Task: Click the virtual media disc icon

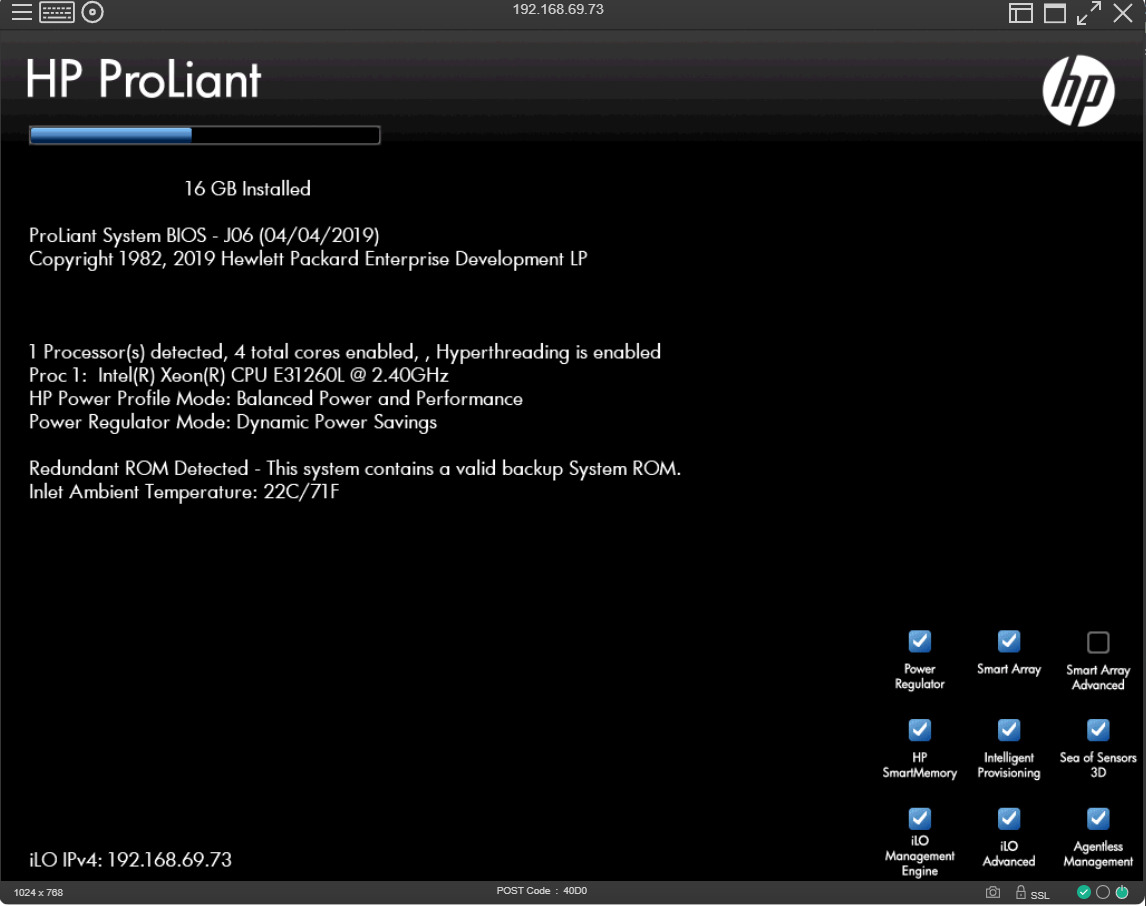Action: (x=92, y=12)
